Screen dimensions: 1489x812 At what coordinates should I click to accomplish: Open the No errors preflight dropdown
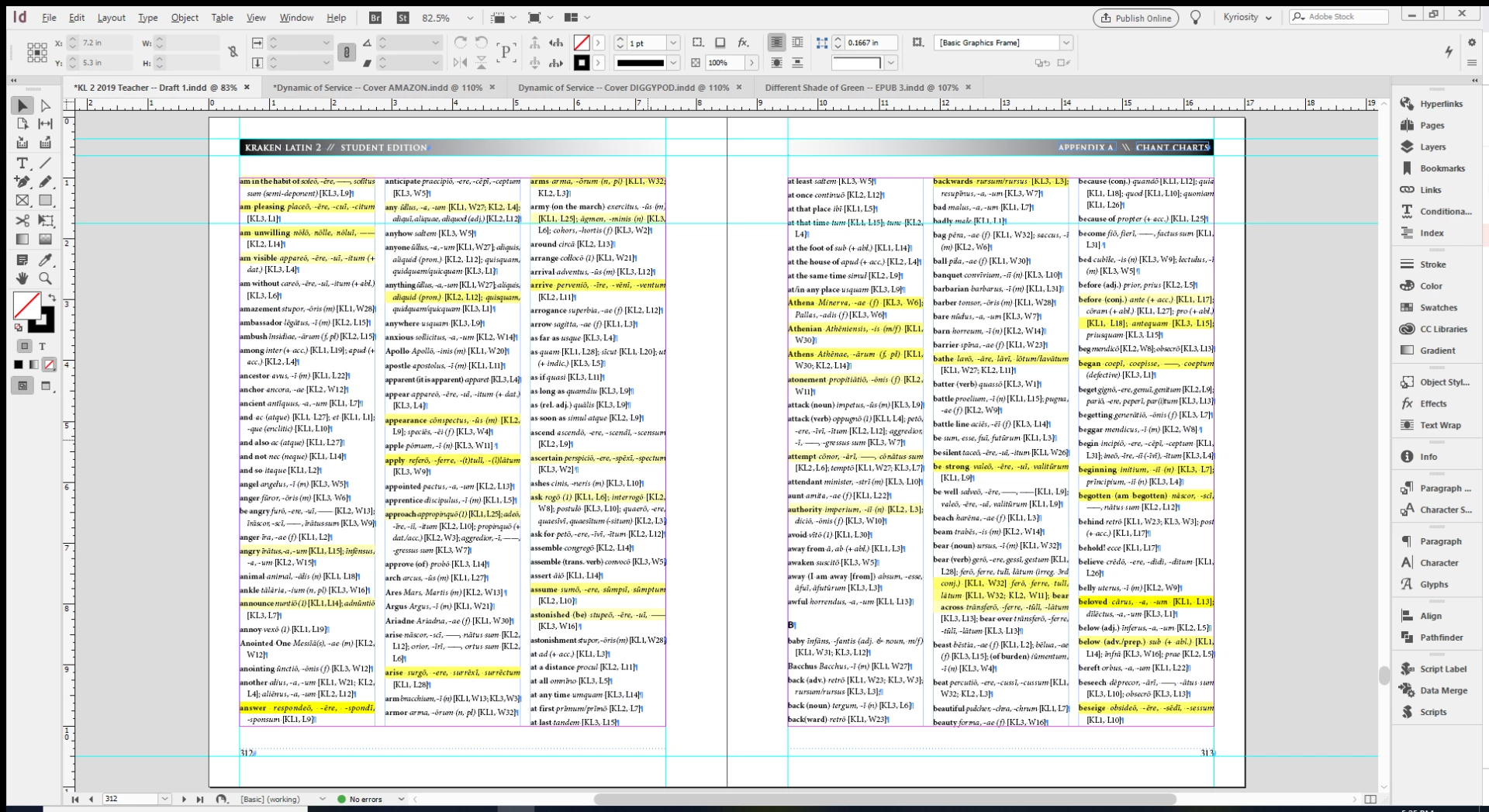401,799
